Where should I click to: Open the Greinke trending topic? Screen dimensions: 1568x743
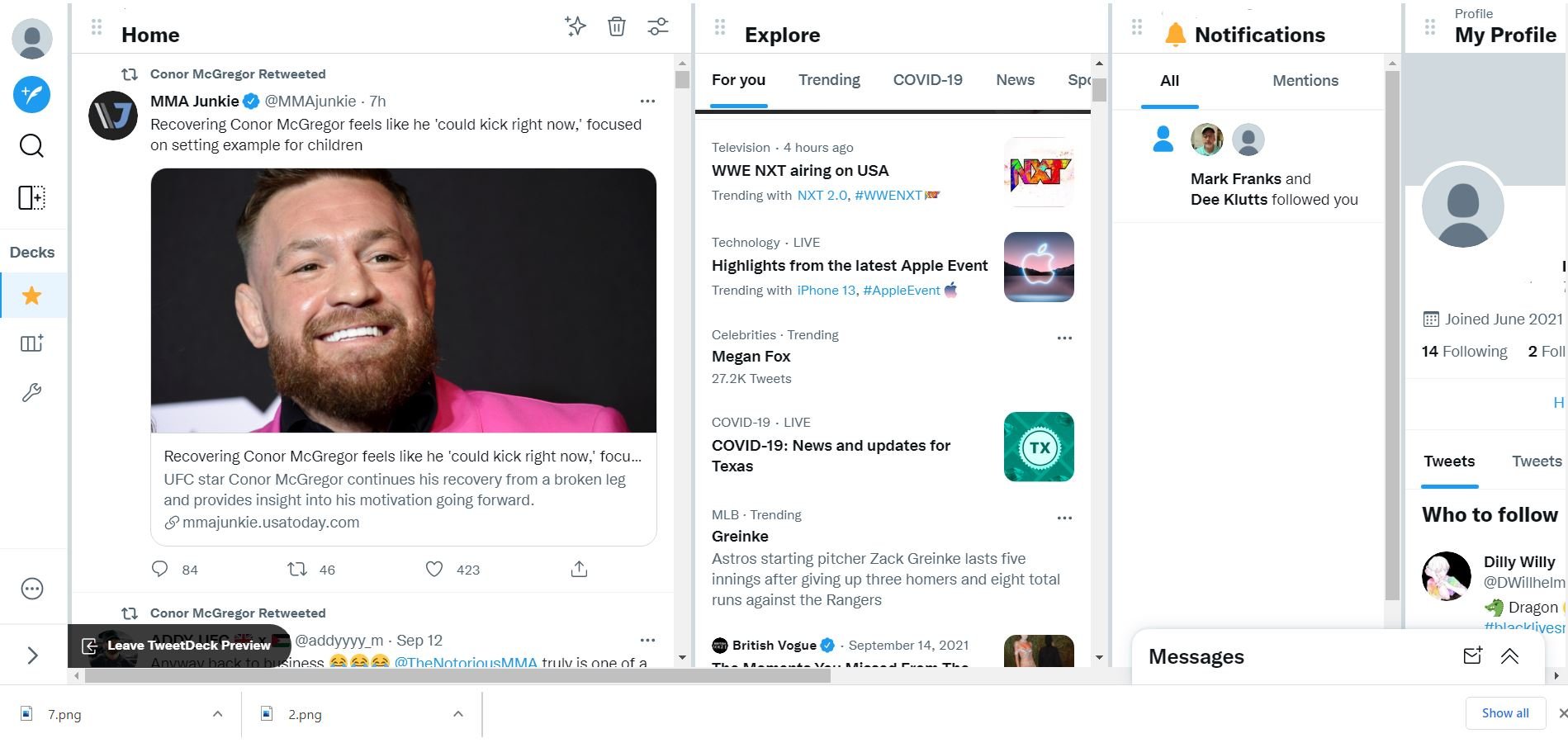(740, 537)
